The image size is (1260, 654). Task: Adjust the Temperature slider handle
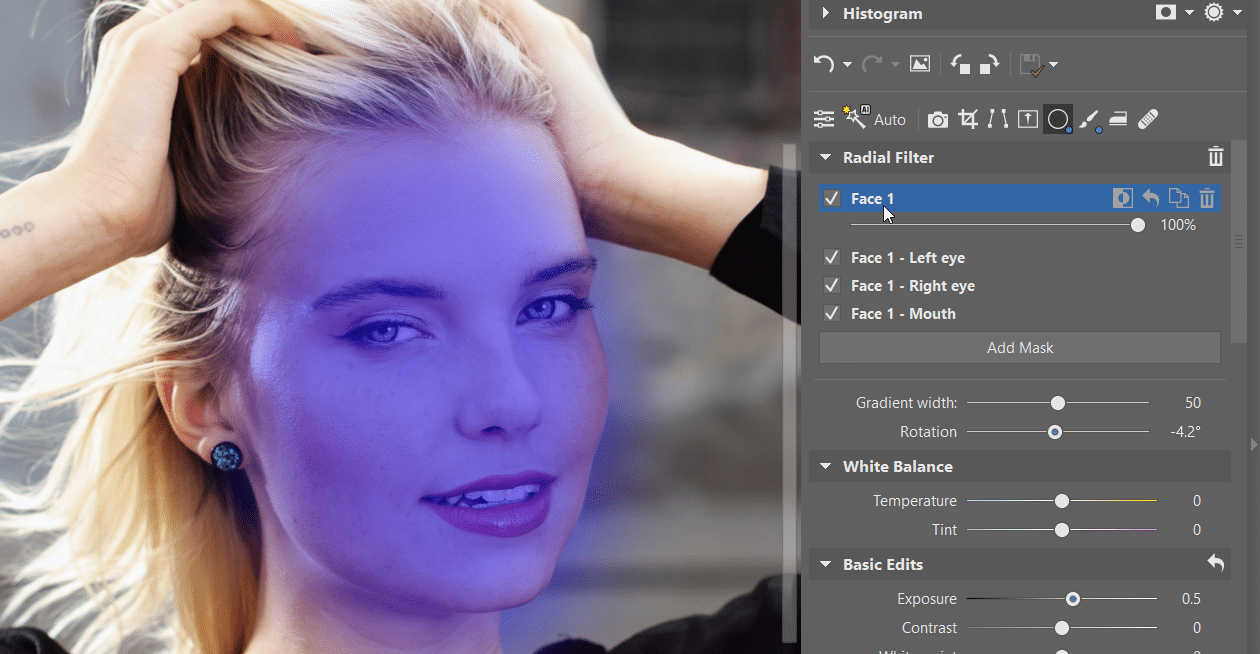1061,500
